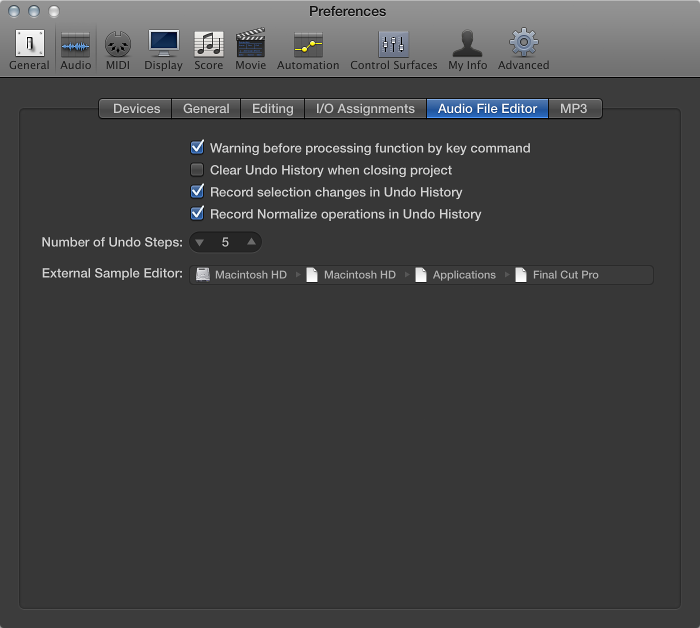Switch to the General audio sub-tab
Image resolution: width=700 pixels, height=628 pixels.
206,108
